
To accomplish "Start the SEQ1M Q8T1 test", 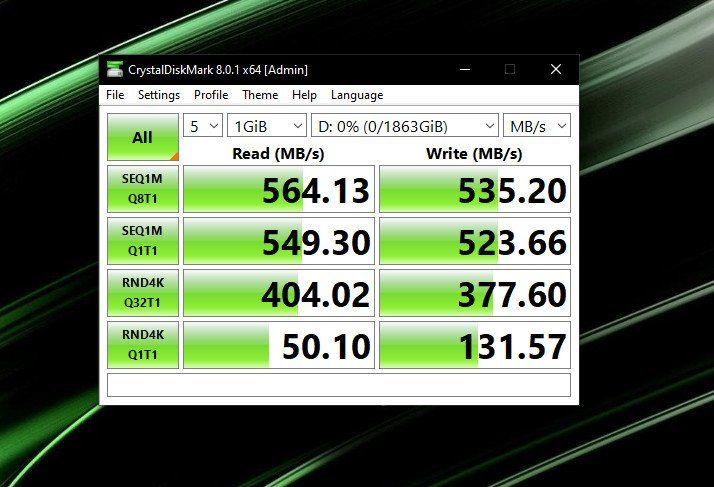I will 143,189.
